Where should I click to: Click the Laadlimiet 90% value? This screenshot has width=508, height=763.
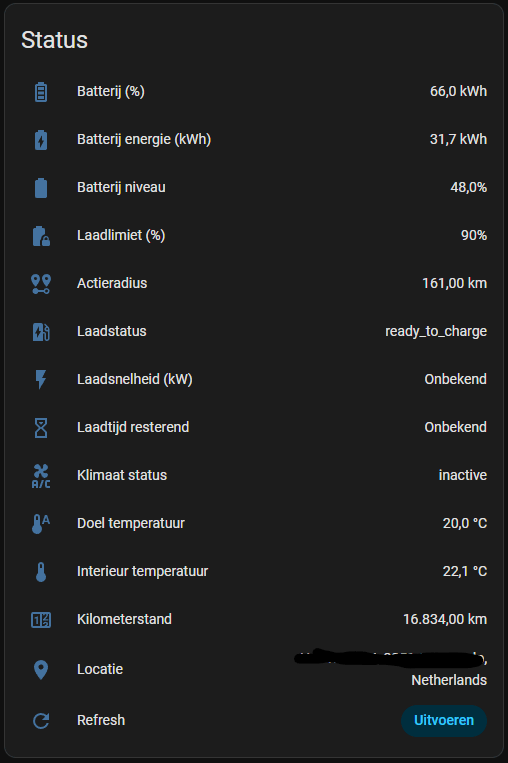tap(474, 236)
